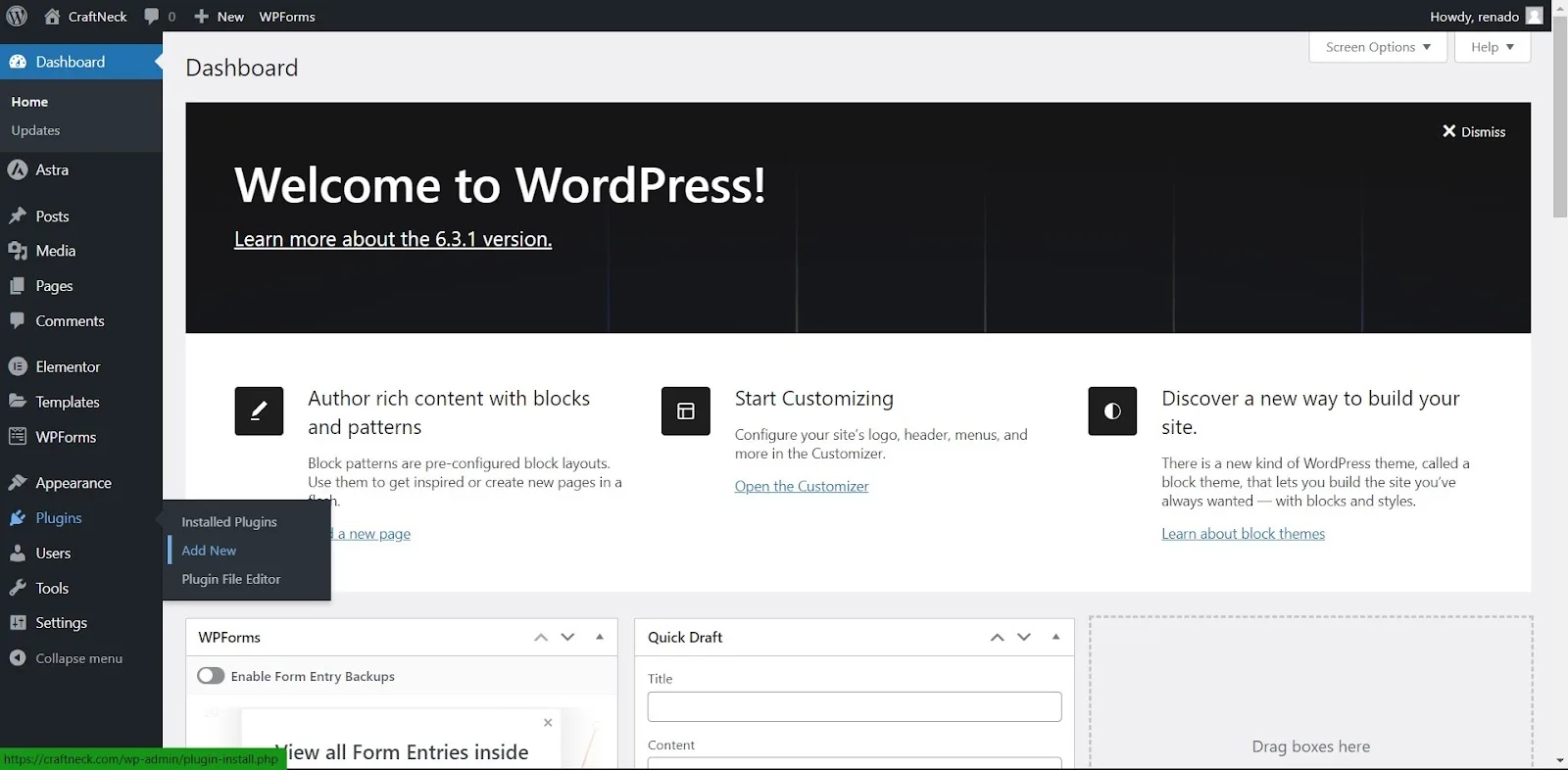The image size is (1568, 770).
Task: Click the Pages icon in sidebar
Action: click(18, 286)
